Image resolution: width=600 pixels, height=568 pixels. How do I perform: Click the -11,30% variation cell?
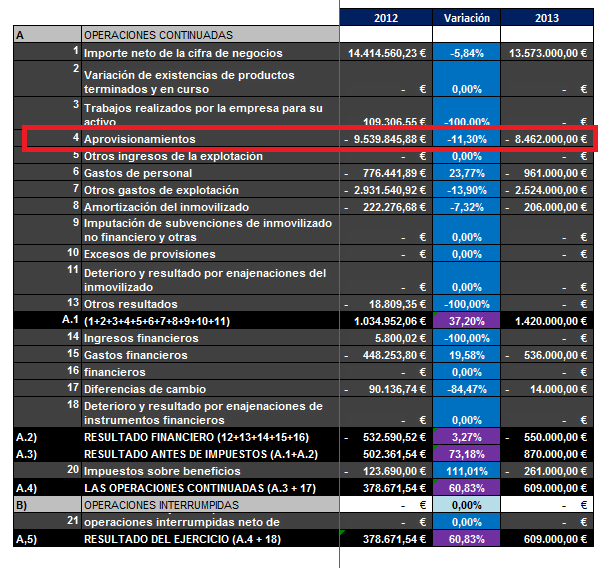[466, 139]
